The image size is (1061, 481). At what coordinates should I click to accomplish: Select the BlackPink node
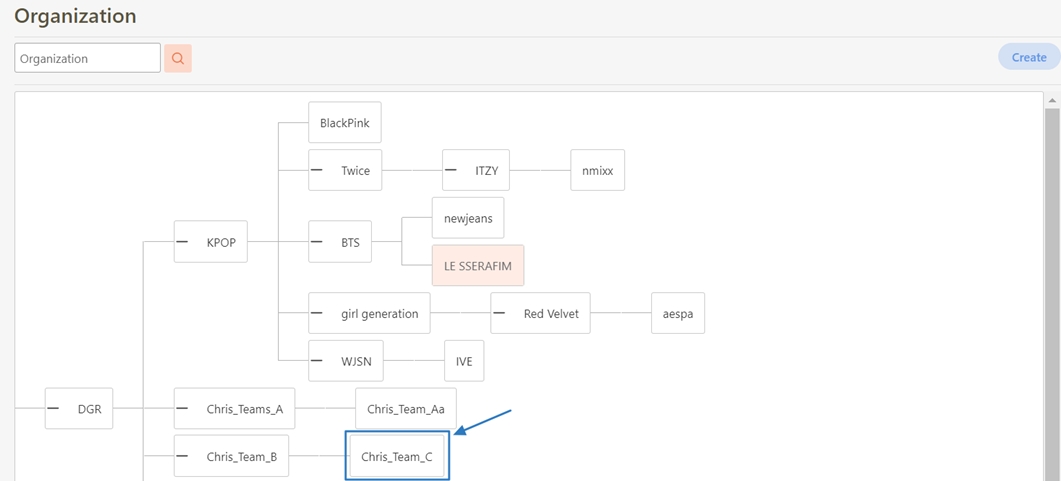(344, 123)
